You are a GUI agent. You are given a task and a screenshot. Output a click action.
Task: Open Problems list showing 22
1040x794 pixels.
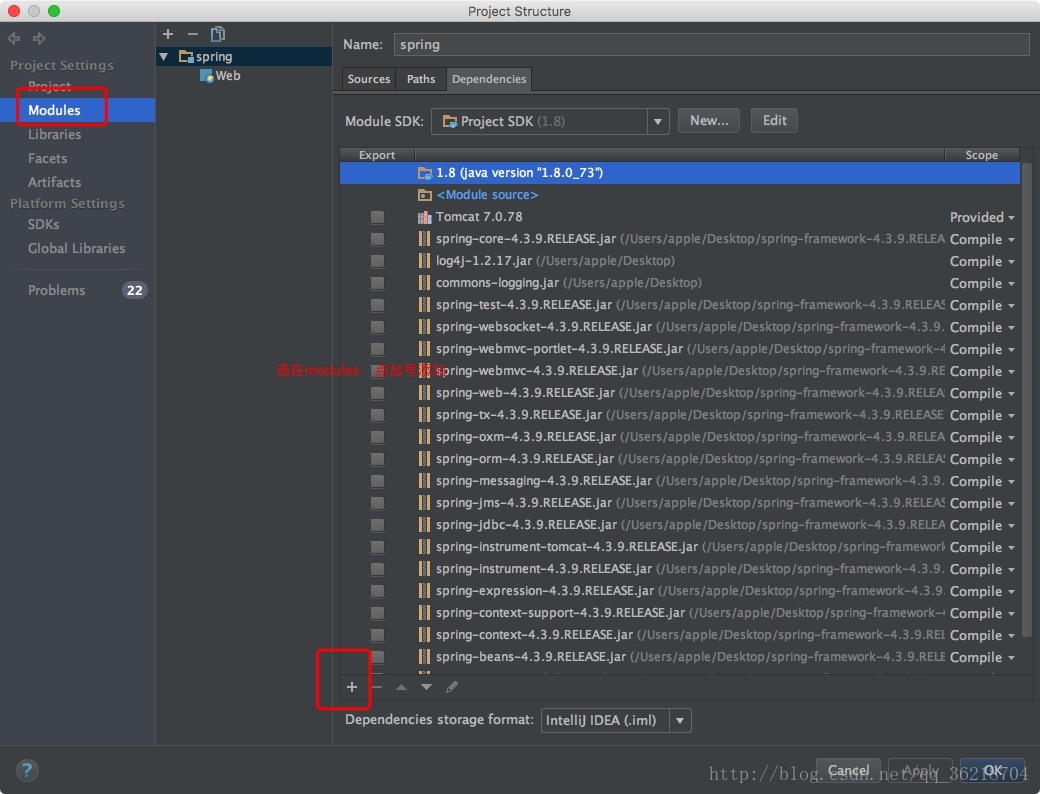(x=78, y=290)
